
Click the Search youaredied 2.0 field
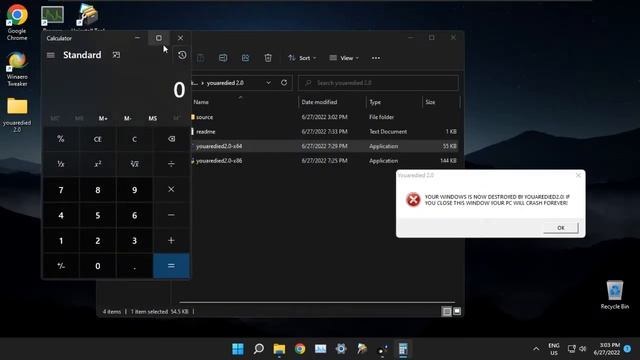(x=378, y=83)
